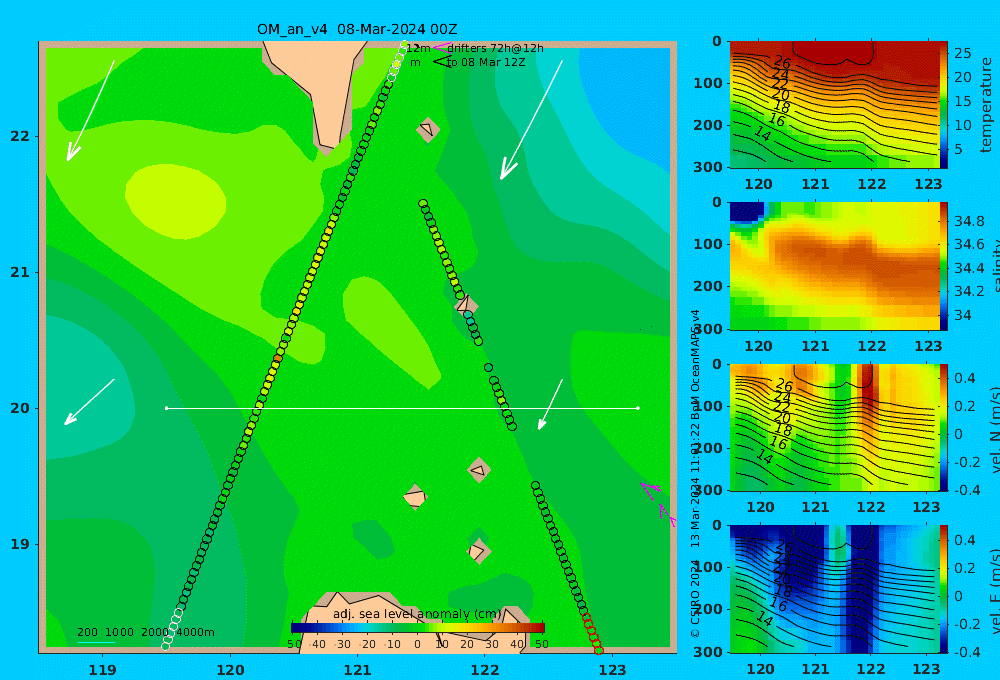Screen dimensions: 1000x680
Task: Click the 25 tick on temperature colorbar
Action: pyautogui.click(x=962, y=53)
